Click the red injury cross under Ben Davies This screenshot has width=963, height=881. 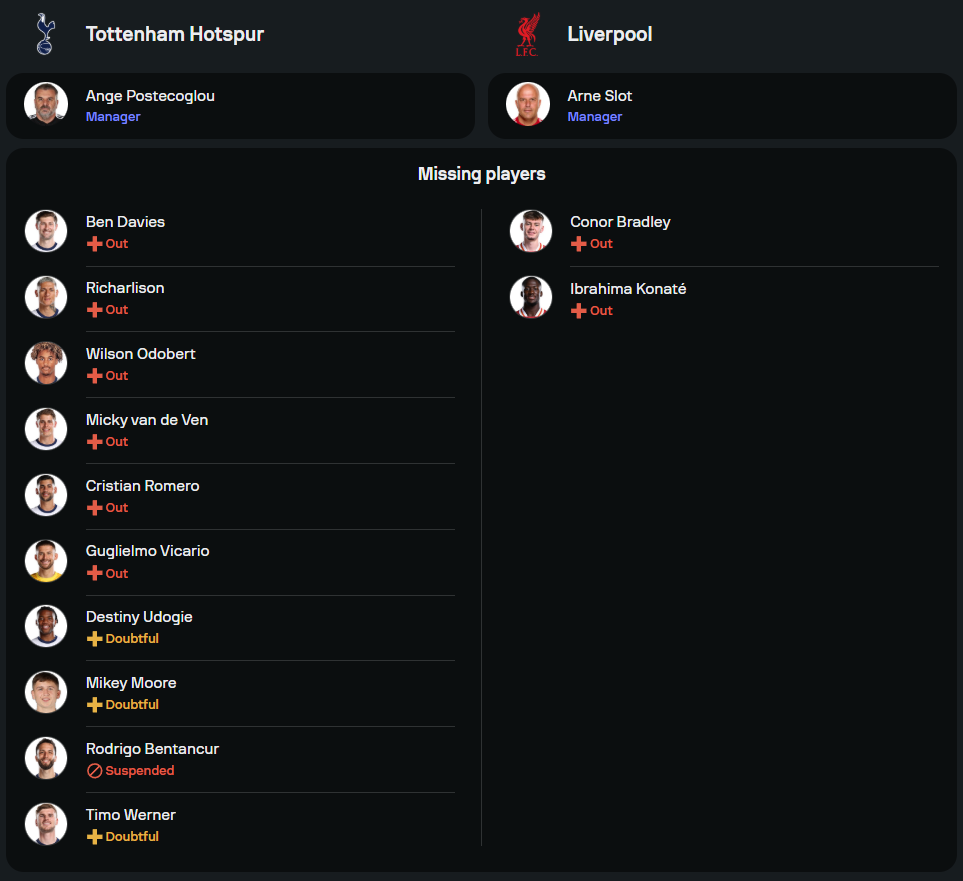[x=95, y=244]
